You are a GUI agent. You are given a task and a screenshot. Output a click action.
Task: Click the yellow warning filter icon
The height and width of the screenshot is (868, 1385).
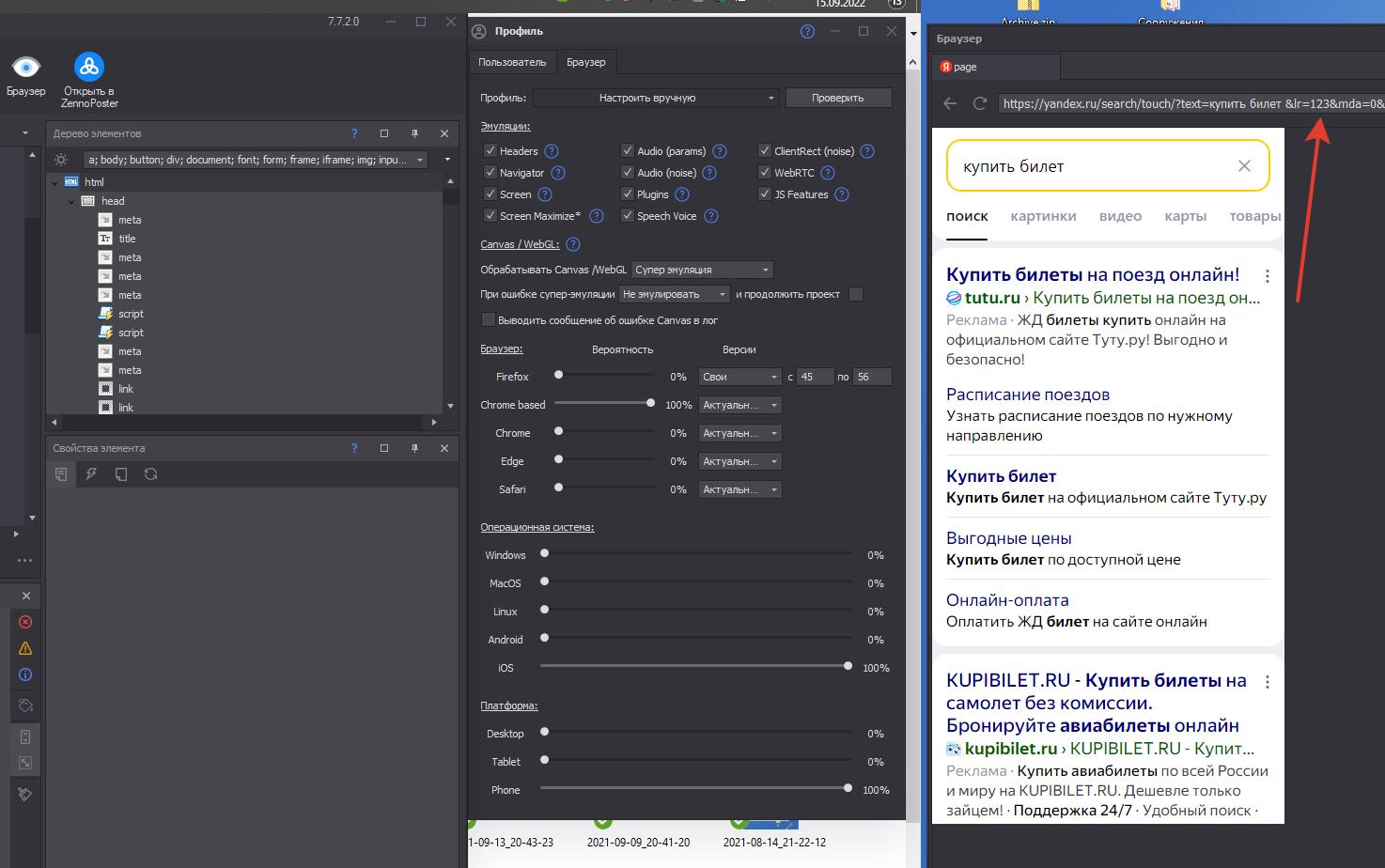pos(25,648)
